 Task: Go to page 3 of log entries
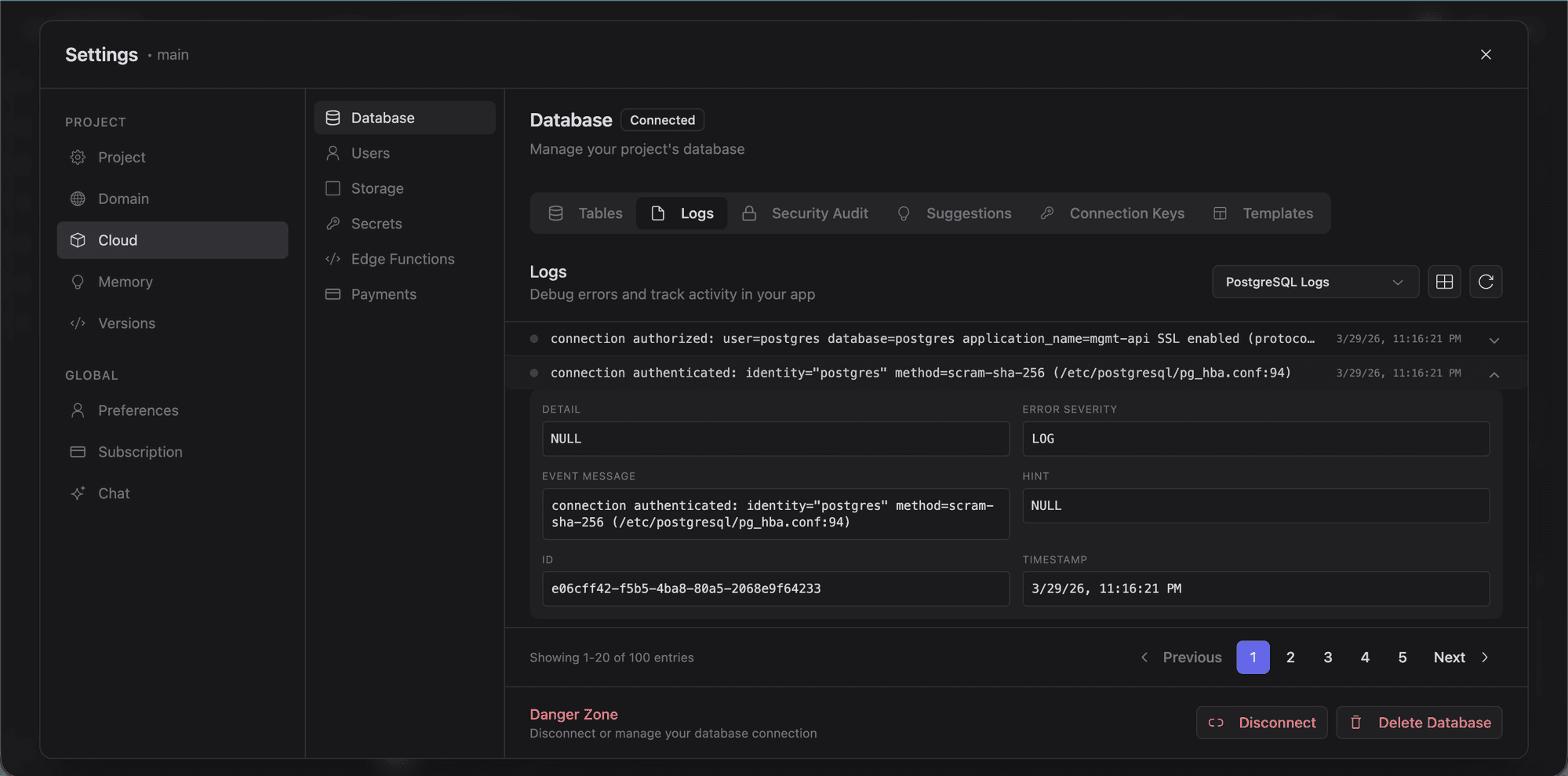pyautogui.click(x=1327, y=657)
